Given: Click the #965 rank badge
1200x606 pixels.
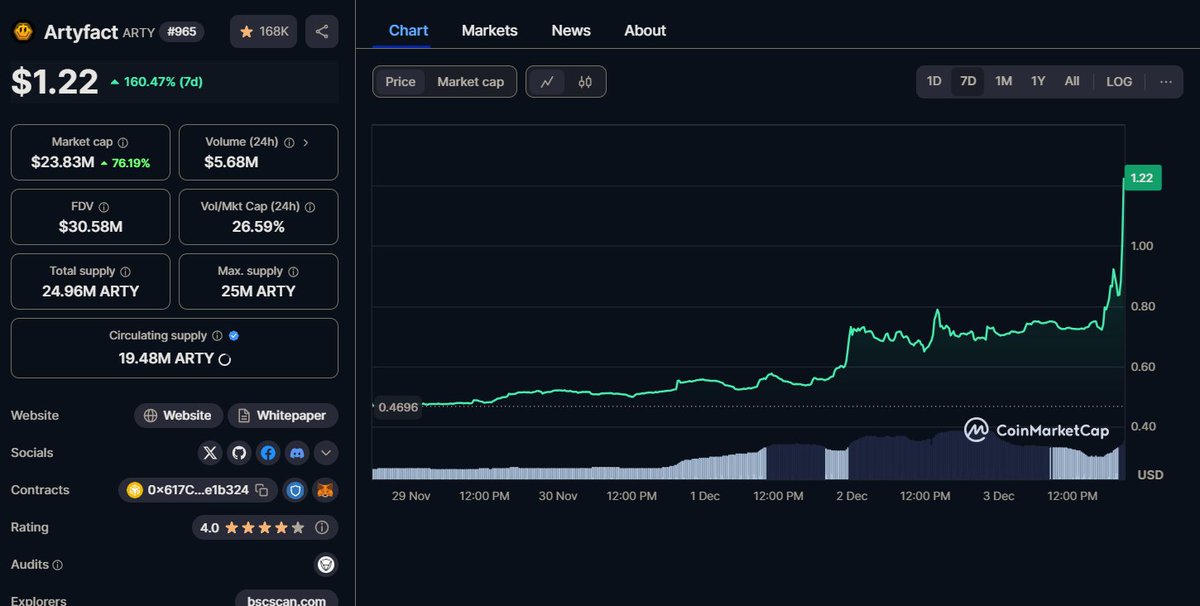Looking at the screenshot, I should click(182, 32).
